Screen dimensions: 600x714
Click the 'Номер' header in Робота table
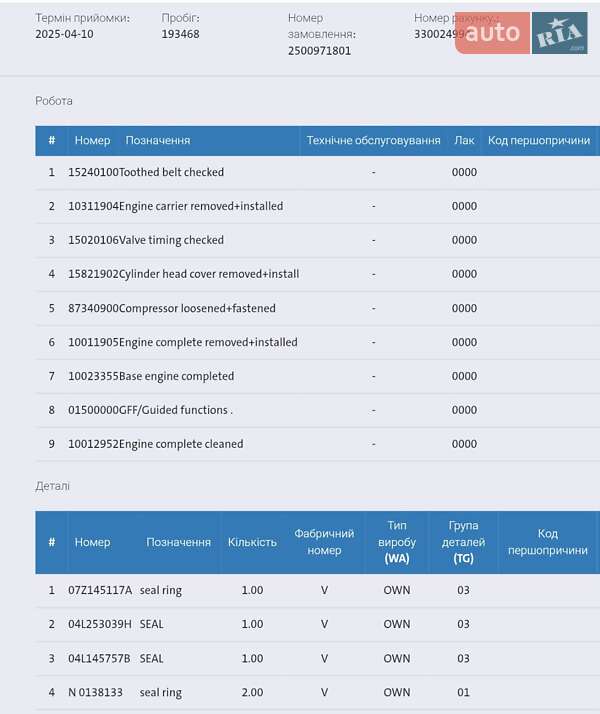(92, 141)
